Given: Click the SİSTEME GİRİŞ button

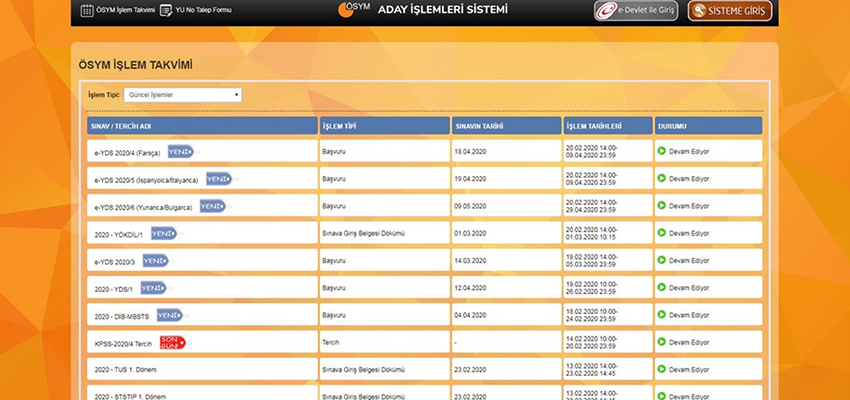Looking at the screenshot, I should pos(730,10).
